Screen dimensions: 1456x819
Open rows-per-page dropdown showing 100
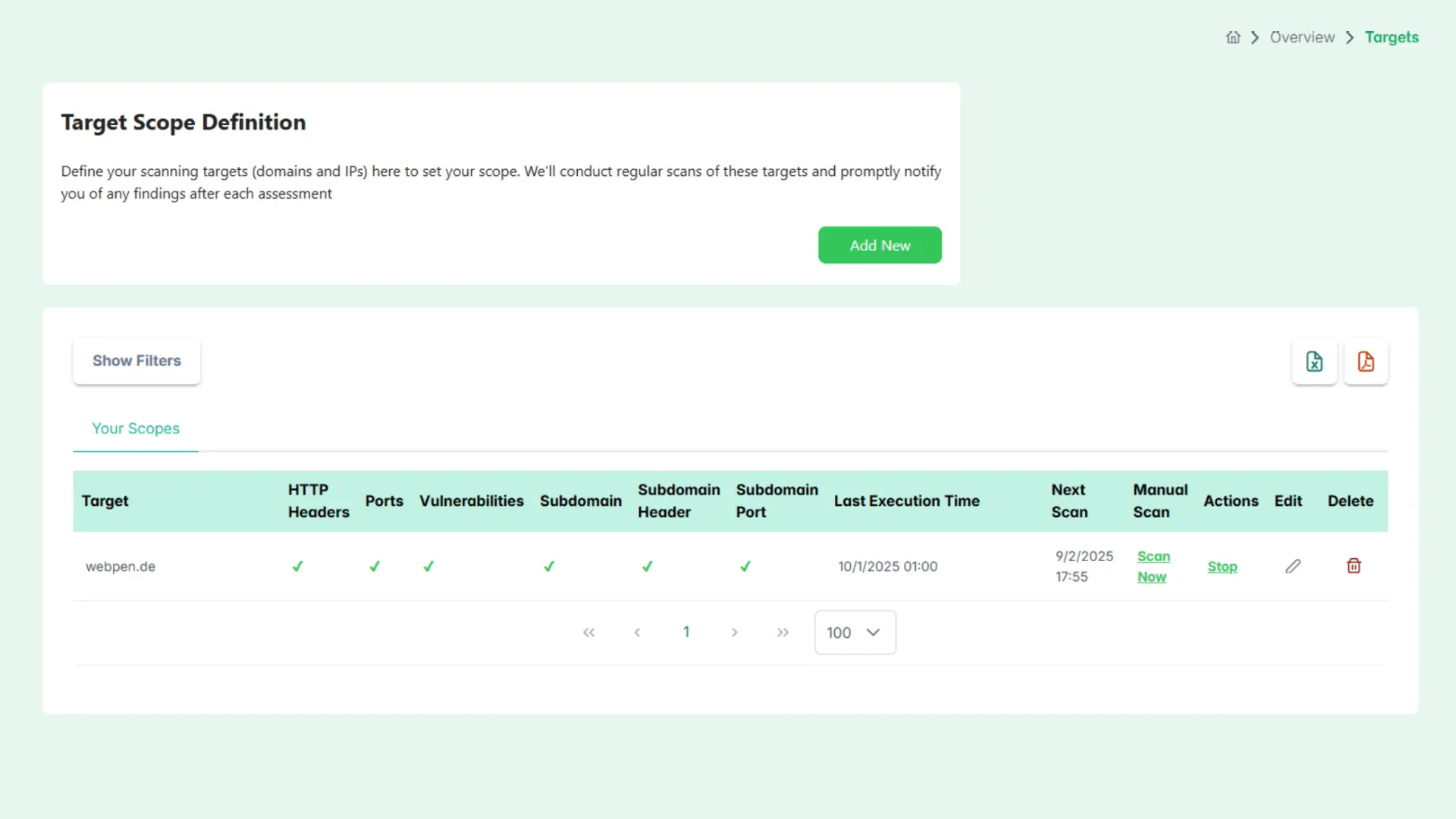pyautogui.click(x=855, y=632)
